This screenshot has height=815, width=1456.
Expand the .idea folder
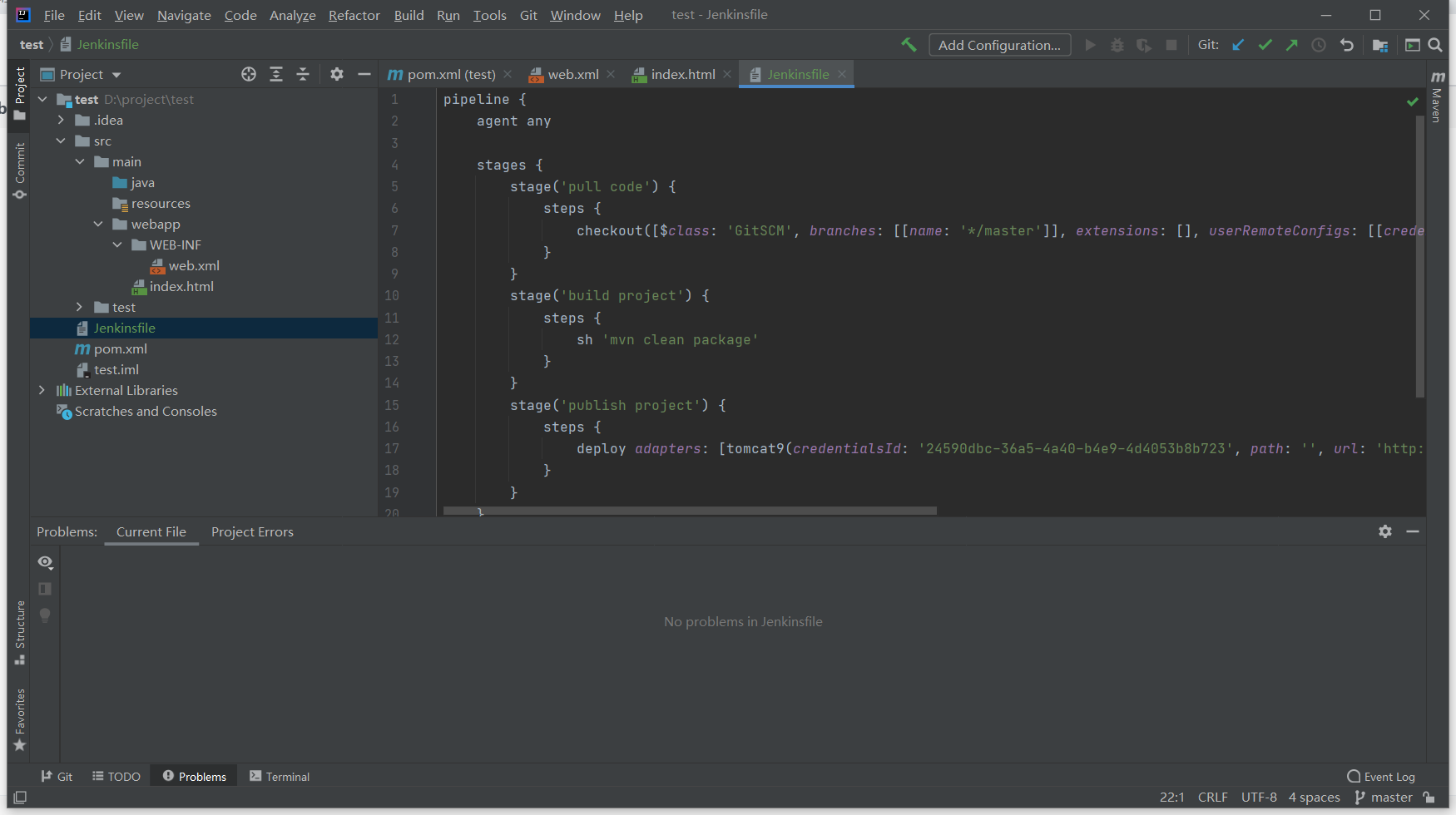[61, 120]
